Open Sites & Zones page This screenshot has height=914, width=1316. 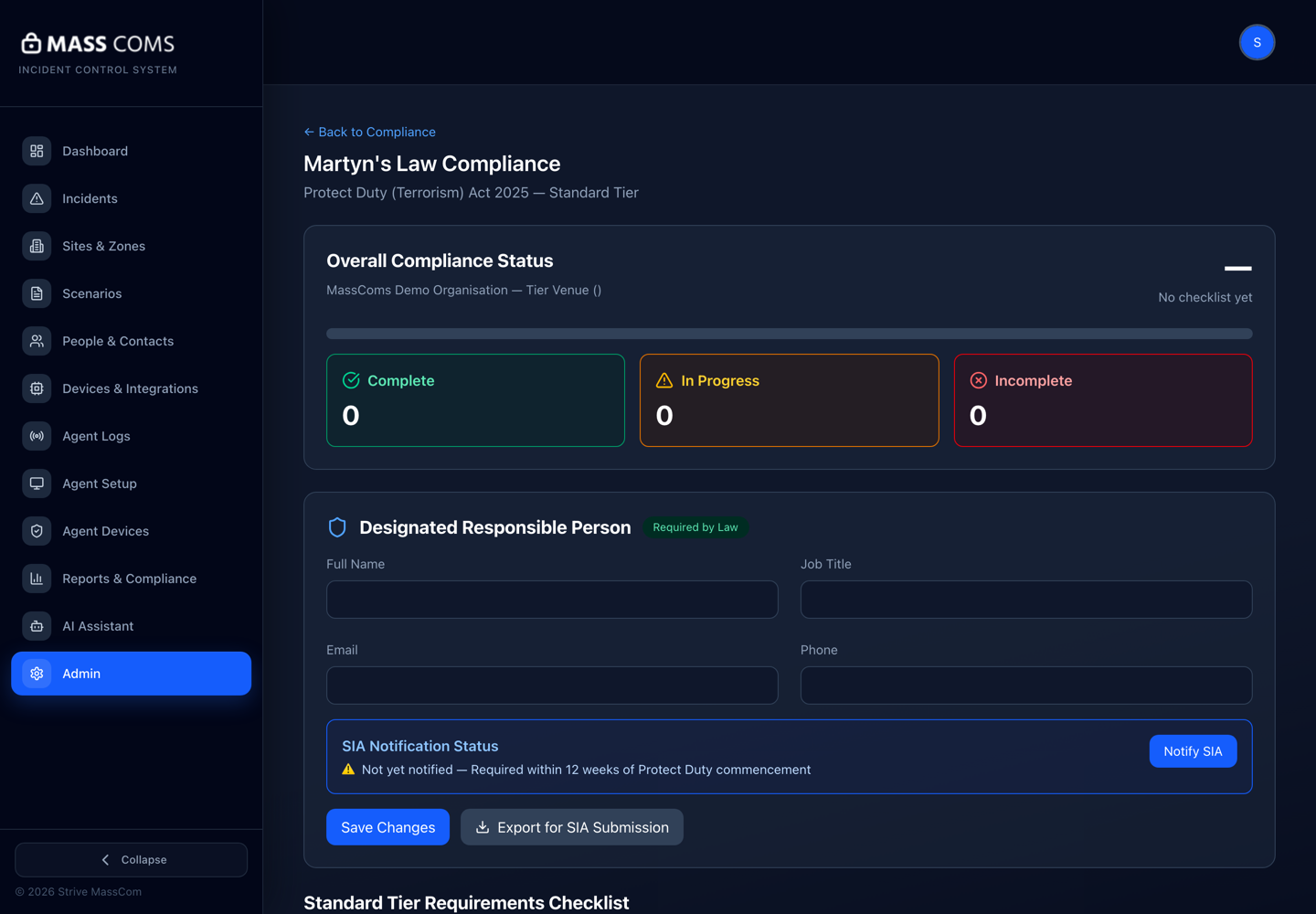click(x=131, y=246)
